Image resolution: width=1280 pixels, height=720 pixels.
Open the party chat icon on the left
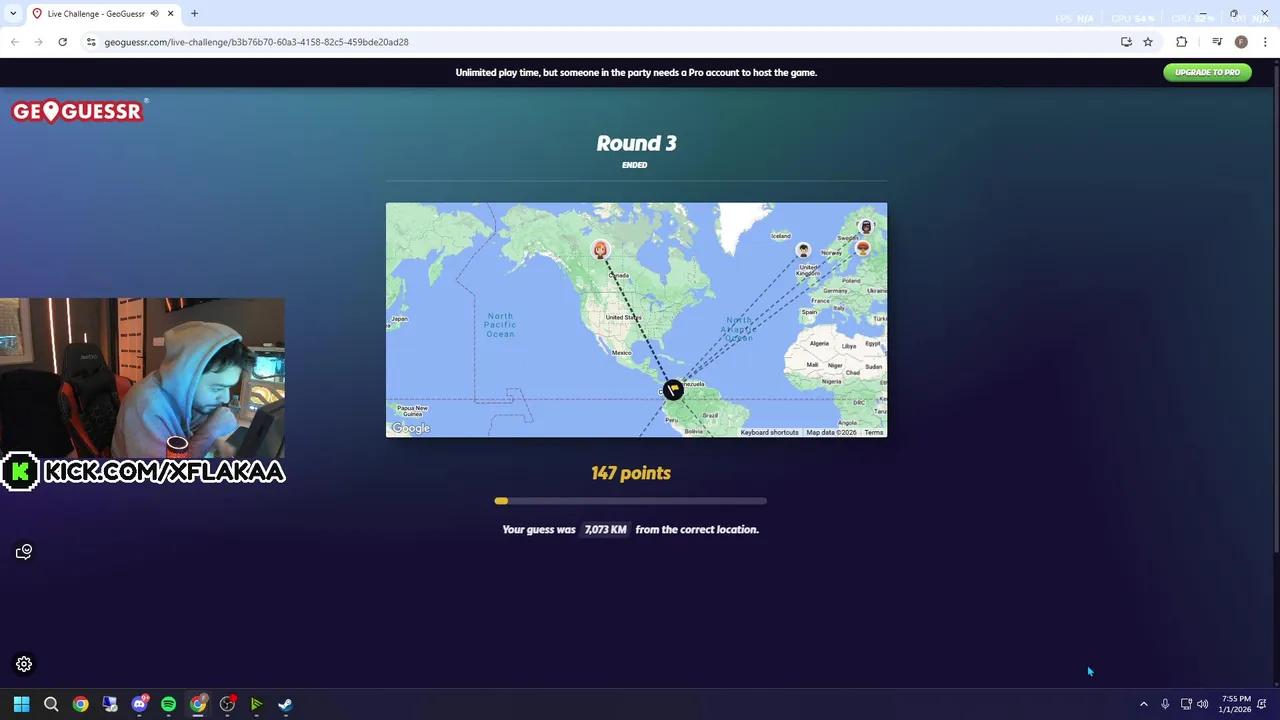[24, 551]
